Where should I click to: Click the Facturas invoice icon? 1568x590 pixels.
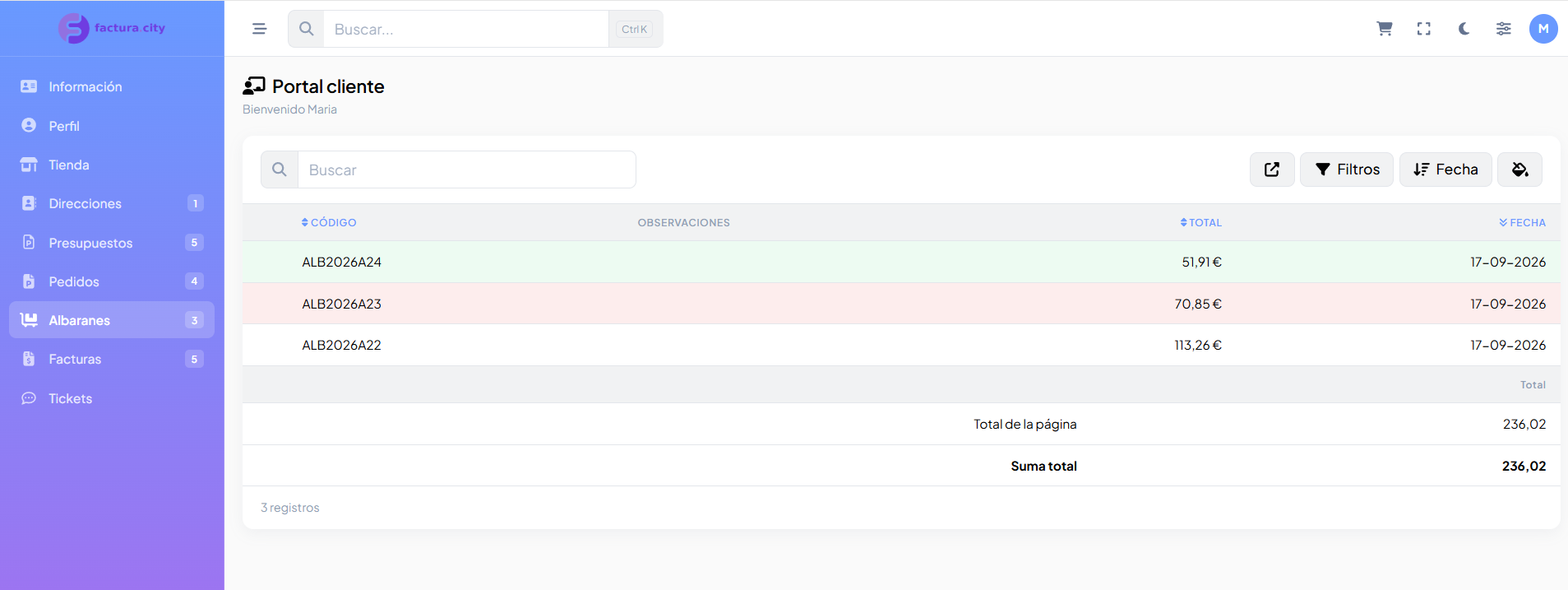(x=29, y=359)
